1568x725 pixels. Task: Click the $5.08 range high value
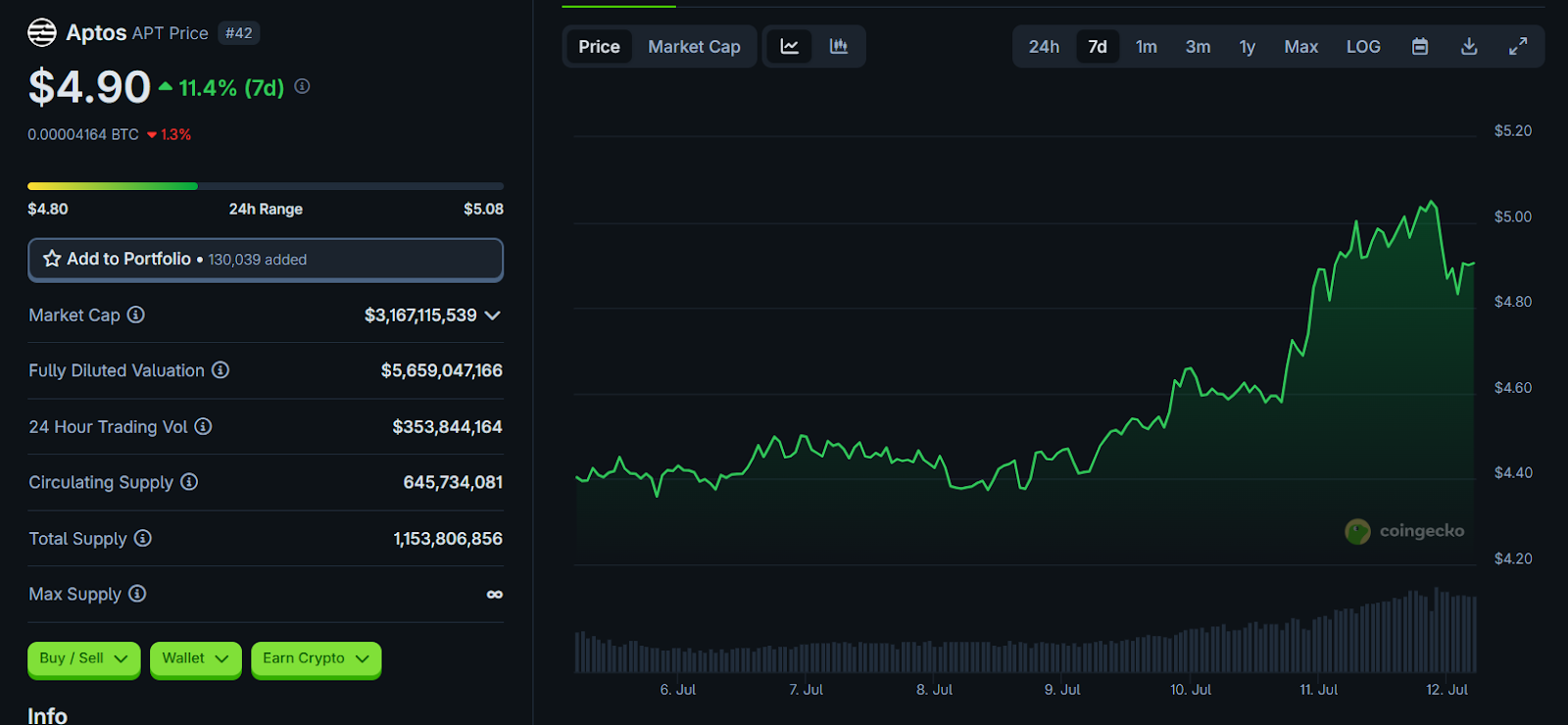[x=483, y=209]
